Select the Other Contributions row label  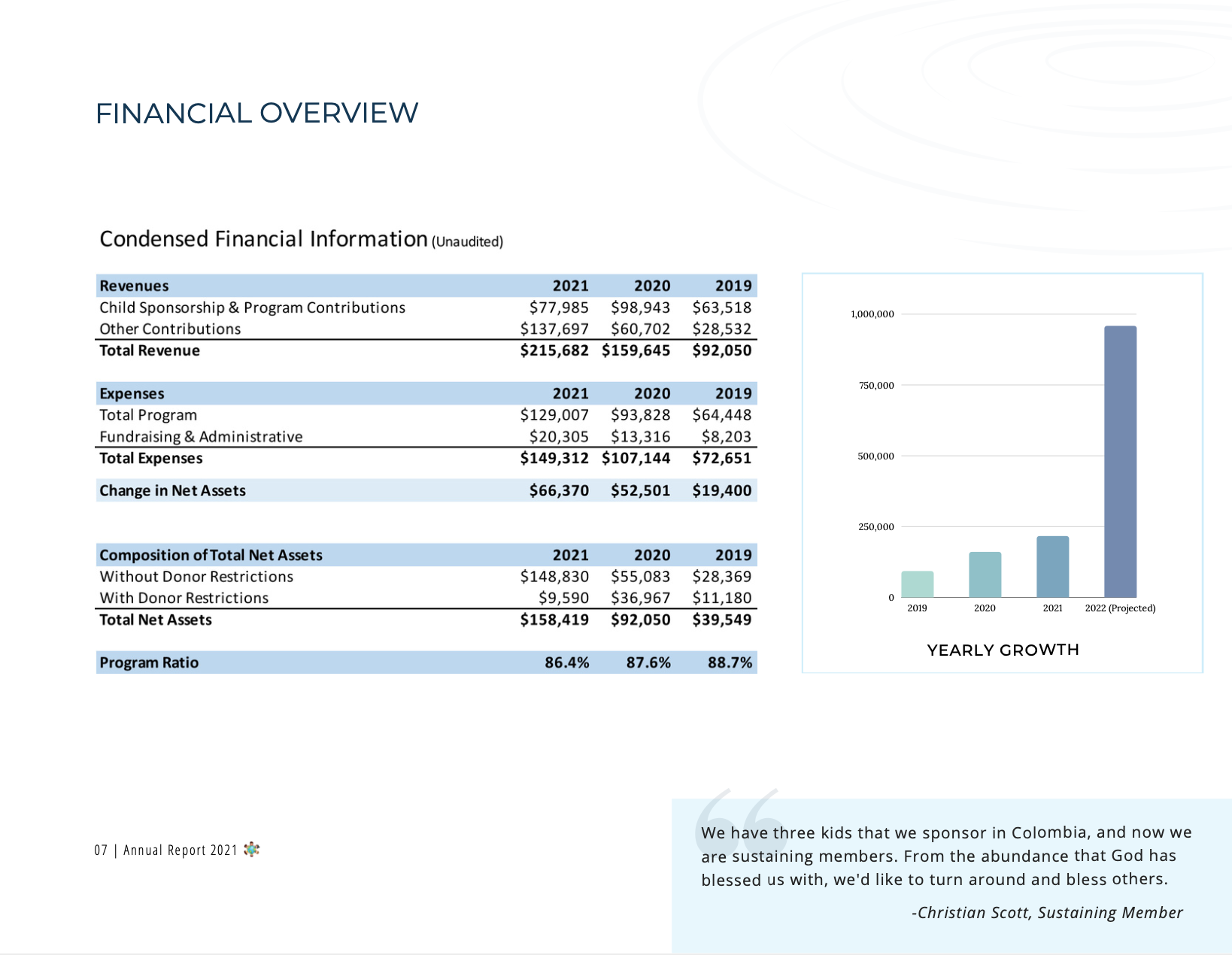coord(170,329)
